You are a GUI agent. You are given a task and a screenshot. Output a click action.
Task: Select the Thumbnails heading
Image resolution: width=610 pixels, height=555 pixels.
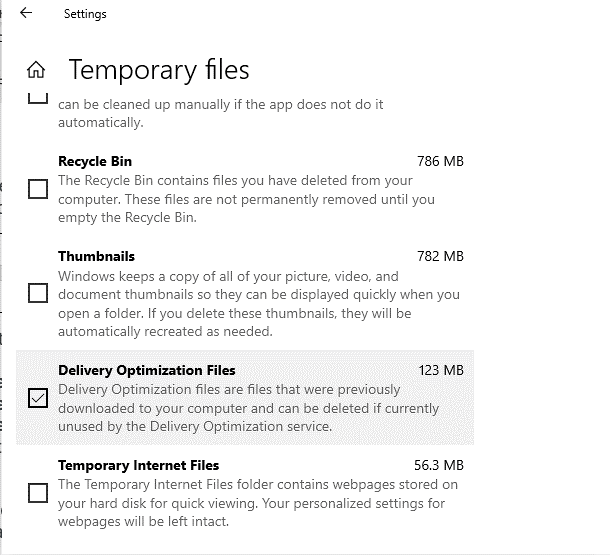pyautogui.click(x=96, y=256)
